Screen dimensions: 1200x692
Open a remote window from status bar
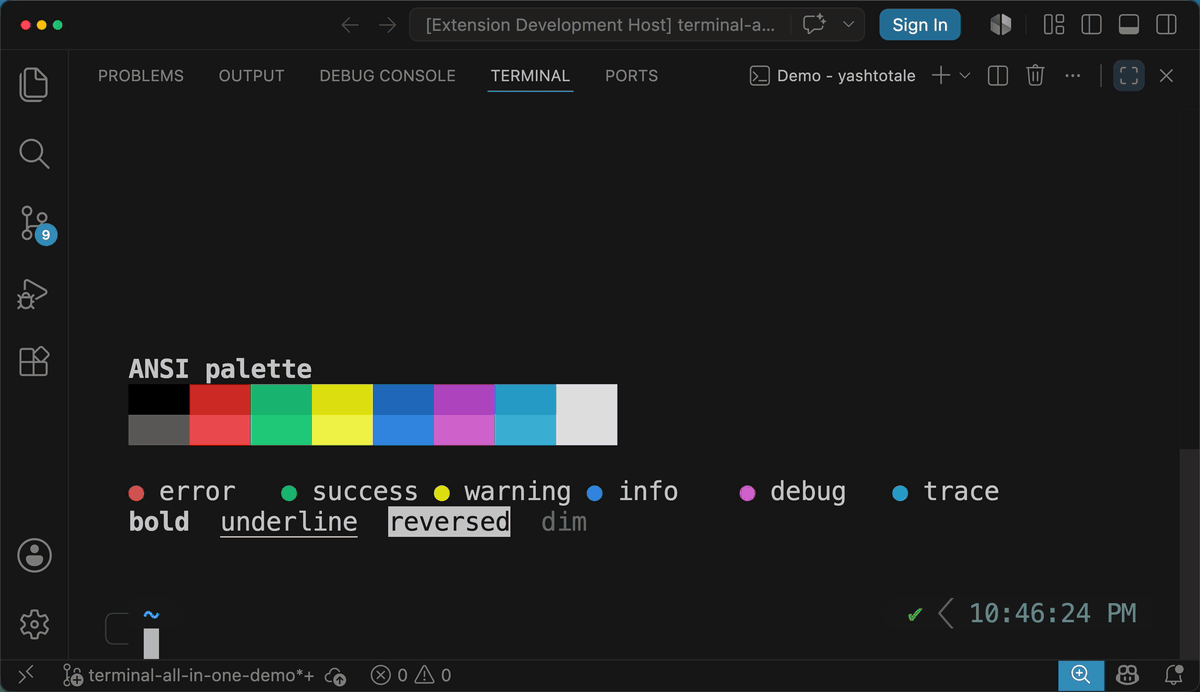pyautogui.click(x=26, y=675)
